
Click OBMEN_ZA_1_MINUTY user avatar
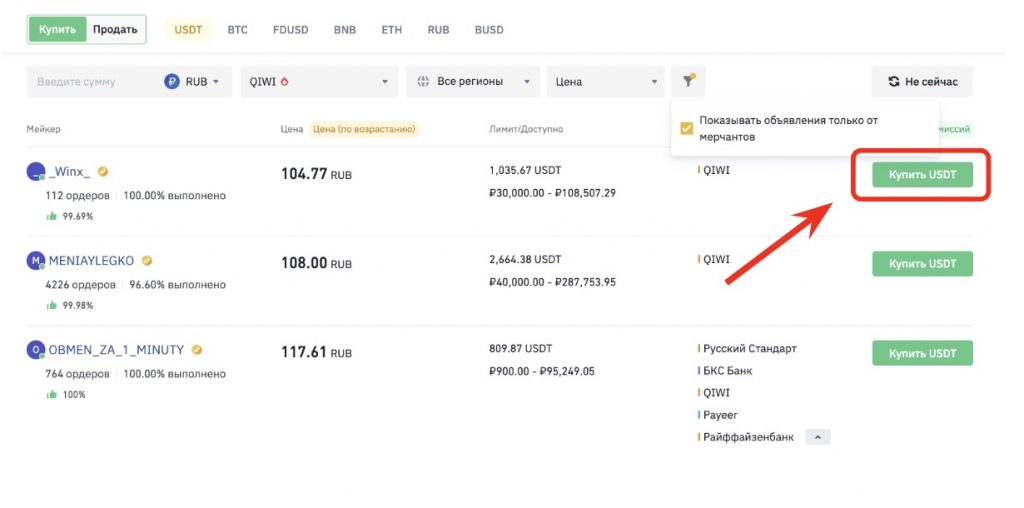click(35, 350)
